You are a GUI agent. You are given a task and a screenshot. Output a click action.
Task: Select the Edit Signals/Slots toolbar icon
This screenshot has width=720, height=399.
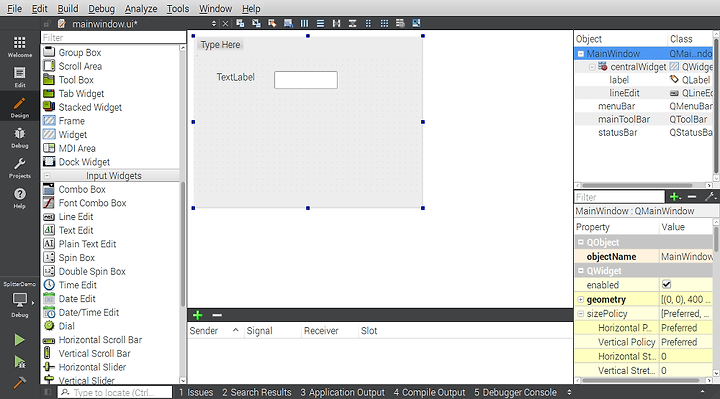coord(256,23)
